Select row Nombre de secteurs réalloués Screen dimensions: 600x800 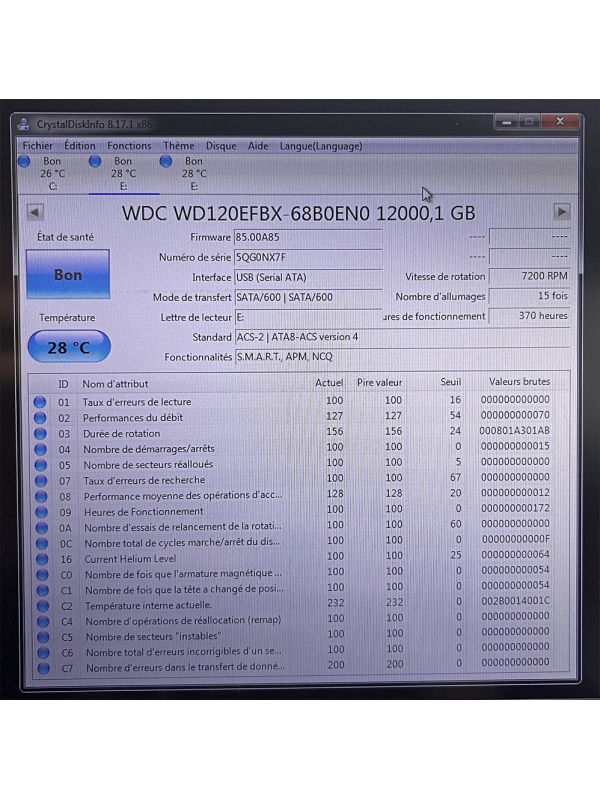tap(299, 464)
